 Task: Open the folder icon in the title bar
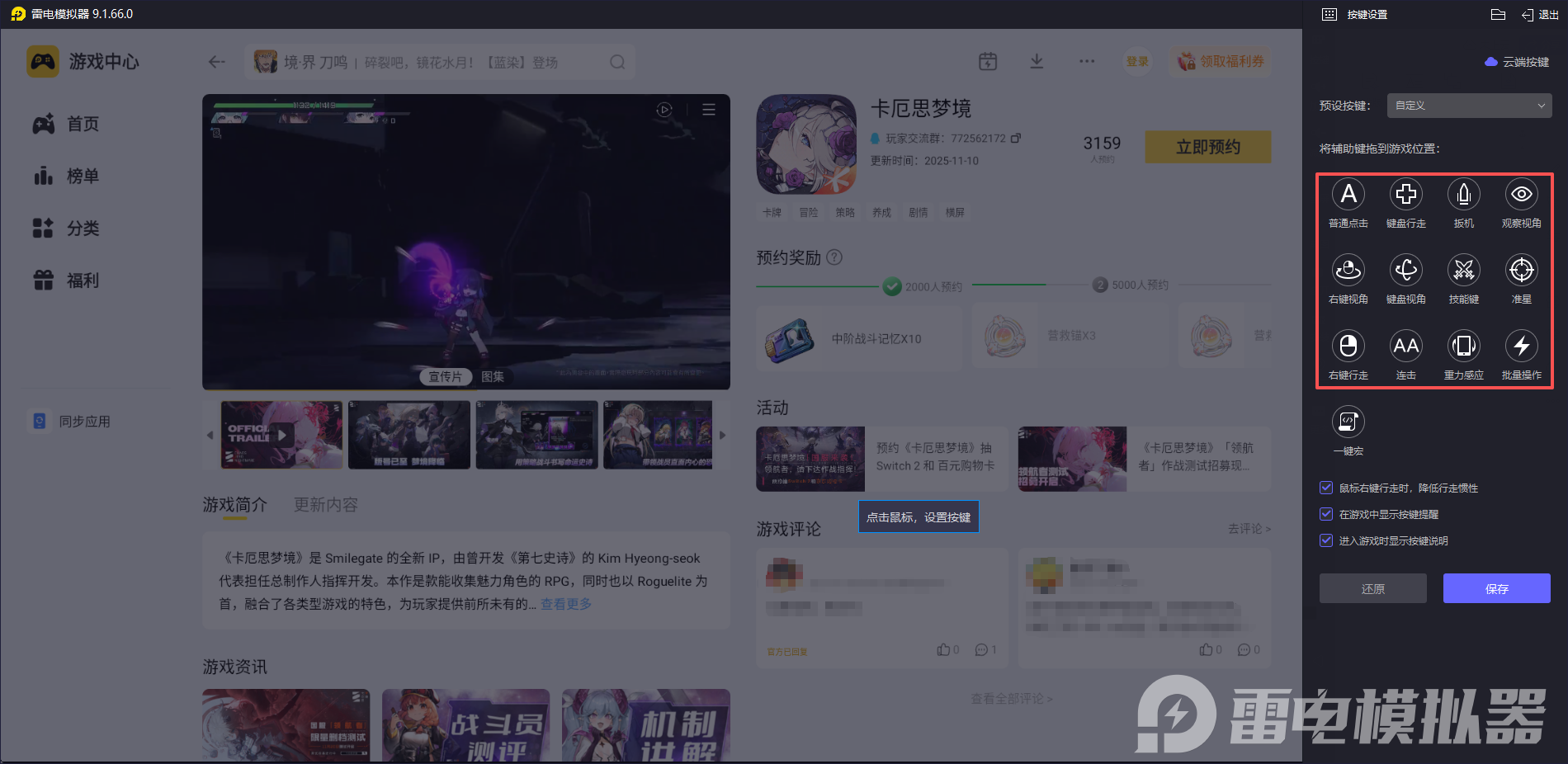coord(1499,14)
